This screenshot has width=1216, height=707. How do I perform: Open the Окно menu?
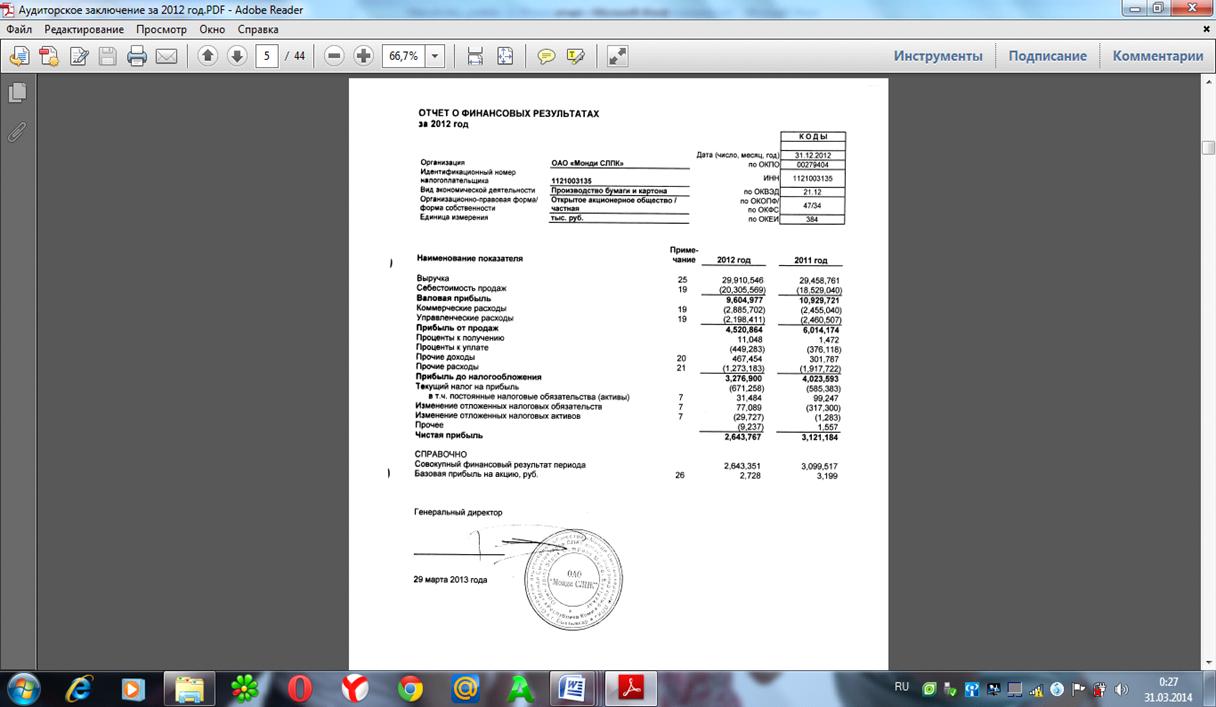click(x=212, y=29)
